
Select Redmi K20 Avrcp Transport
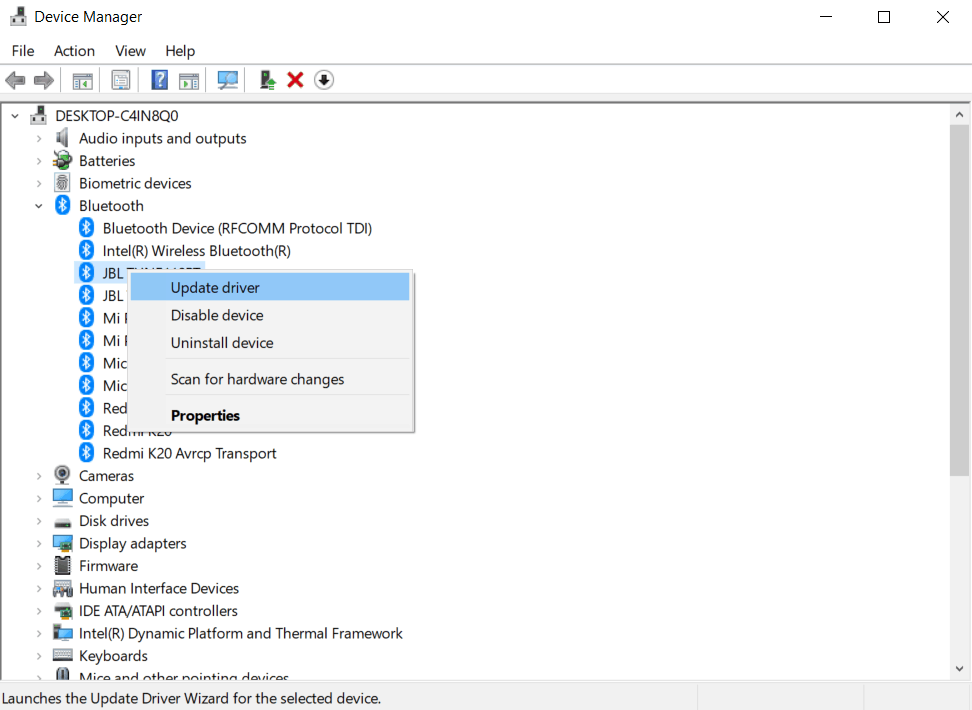[x=189, y=453]
